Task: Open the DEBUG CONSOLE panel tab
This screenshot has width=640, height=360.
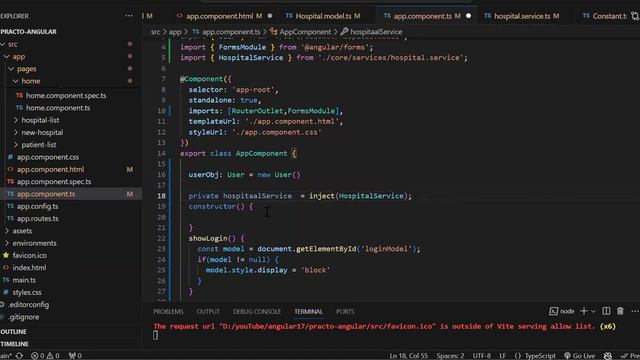Action: coord(257,311)
